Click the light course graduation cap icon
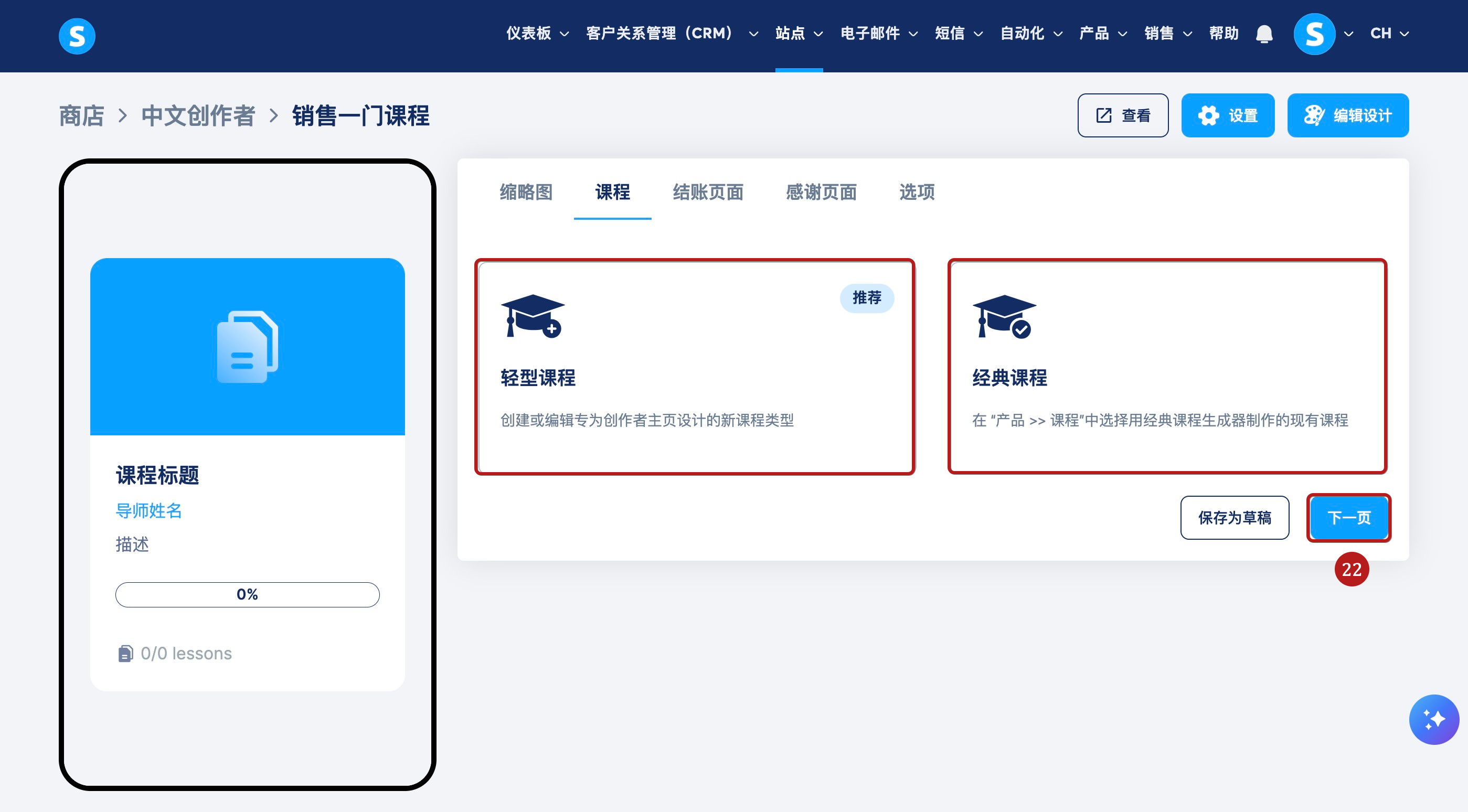This screenshot has width=1468, height=812. pyautogui.click(x=532, y=316)
